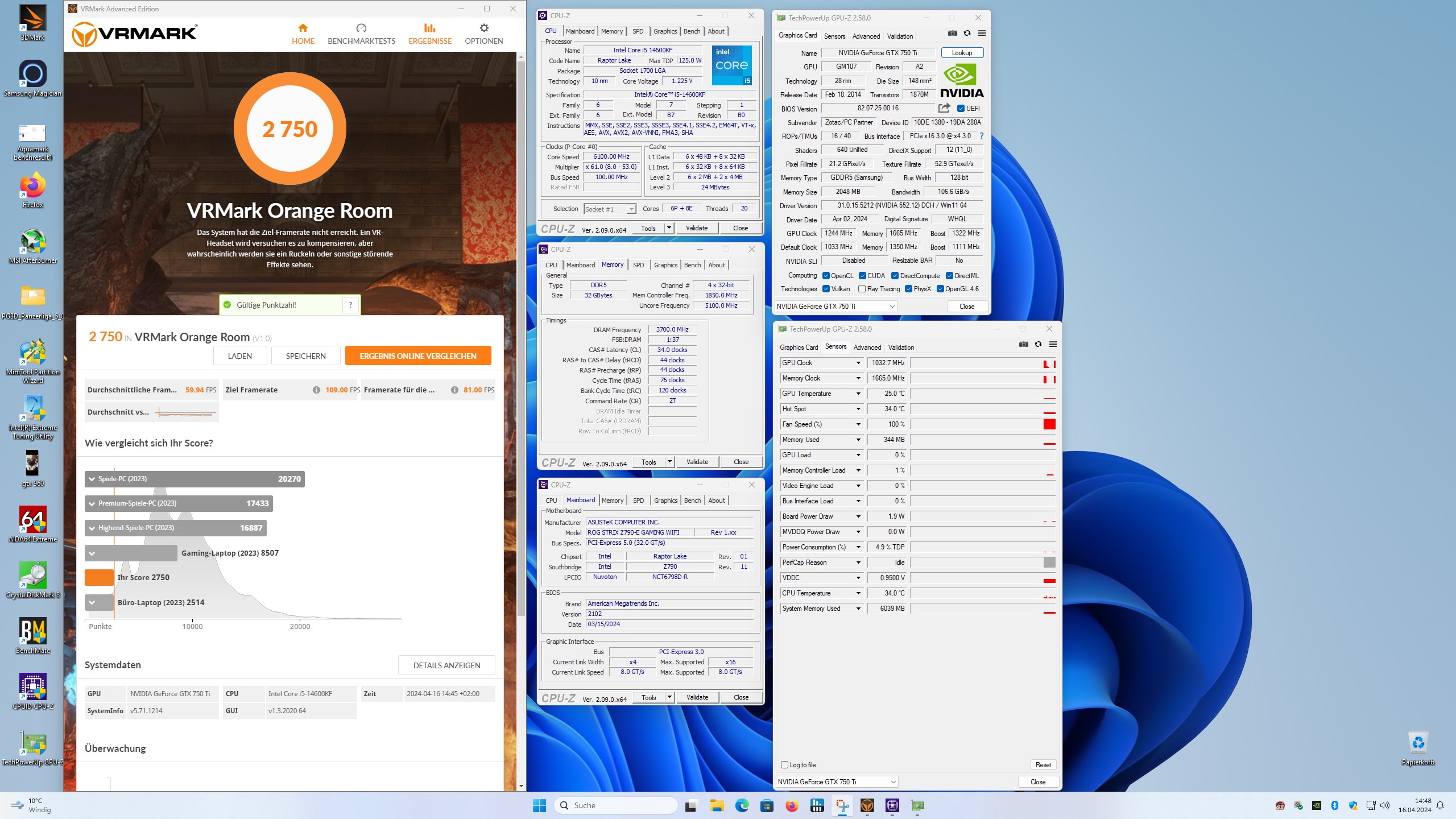Open the hamburger menu in GPU-Z Graphics Card window
Image resolution: width=1456 pixels, height=819 pixels.
click(x=982, y=33)
